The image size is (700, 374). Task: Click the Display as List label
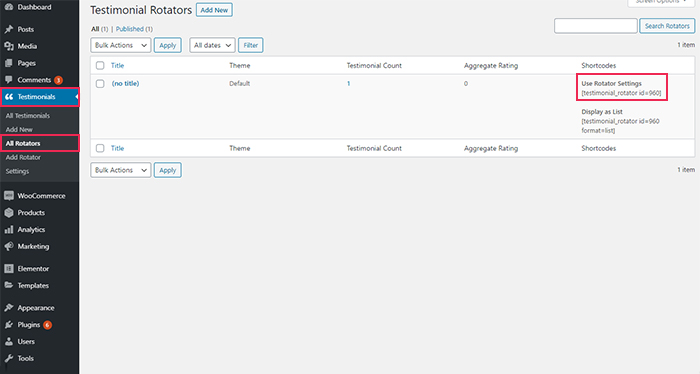tap(602, 112)
